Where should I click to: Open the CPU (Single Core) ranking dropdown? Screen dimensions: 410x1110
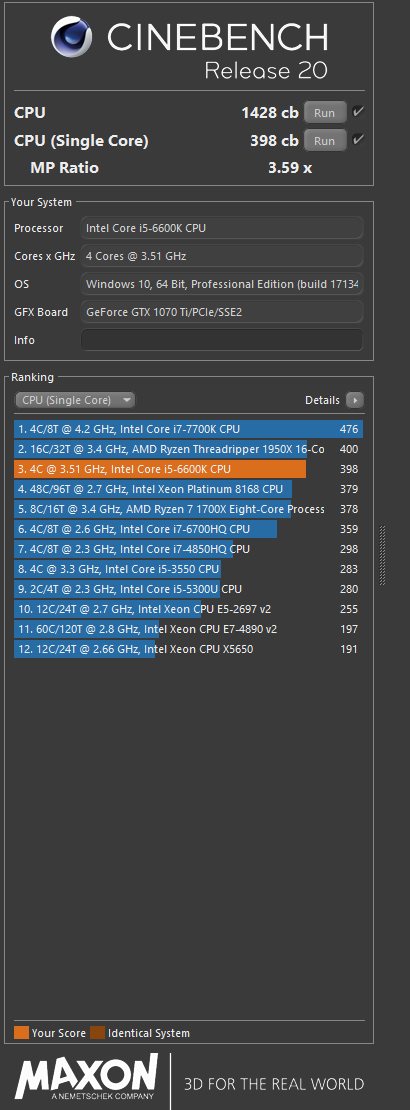coord(75,400)
